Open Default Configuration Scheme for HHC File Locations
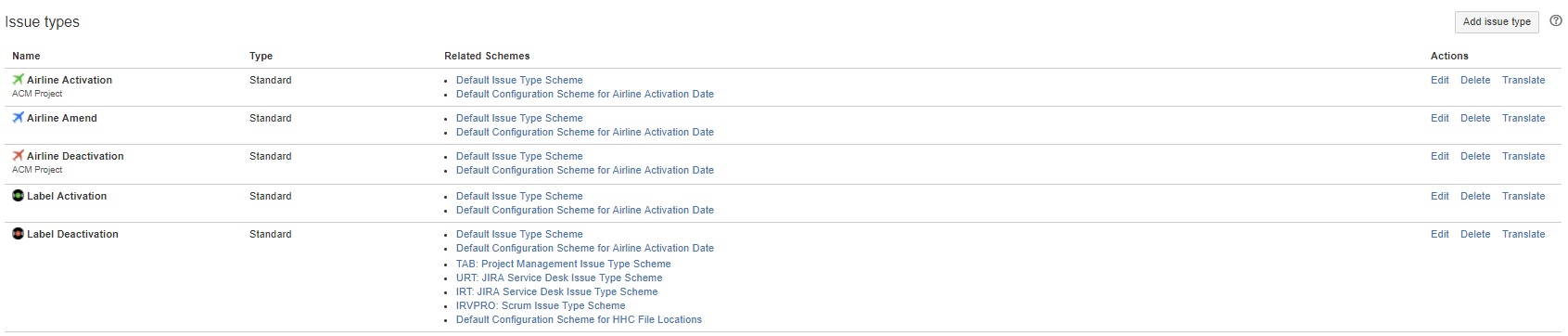Screen dimensions: 1568x336 [579, 320]
